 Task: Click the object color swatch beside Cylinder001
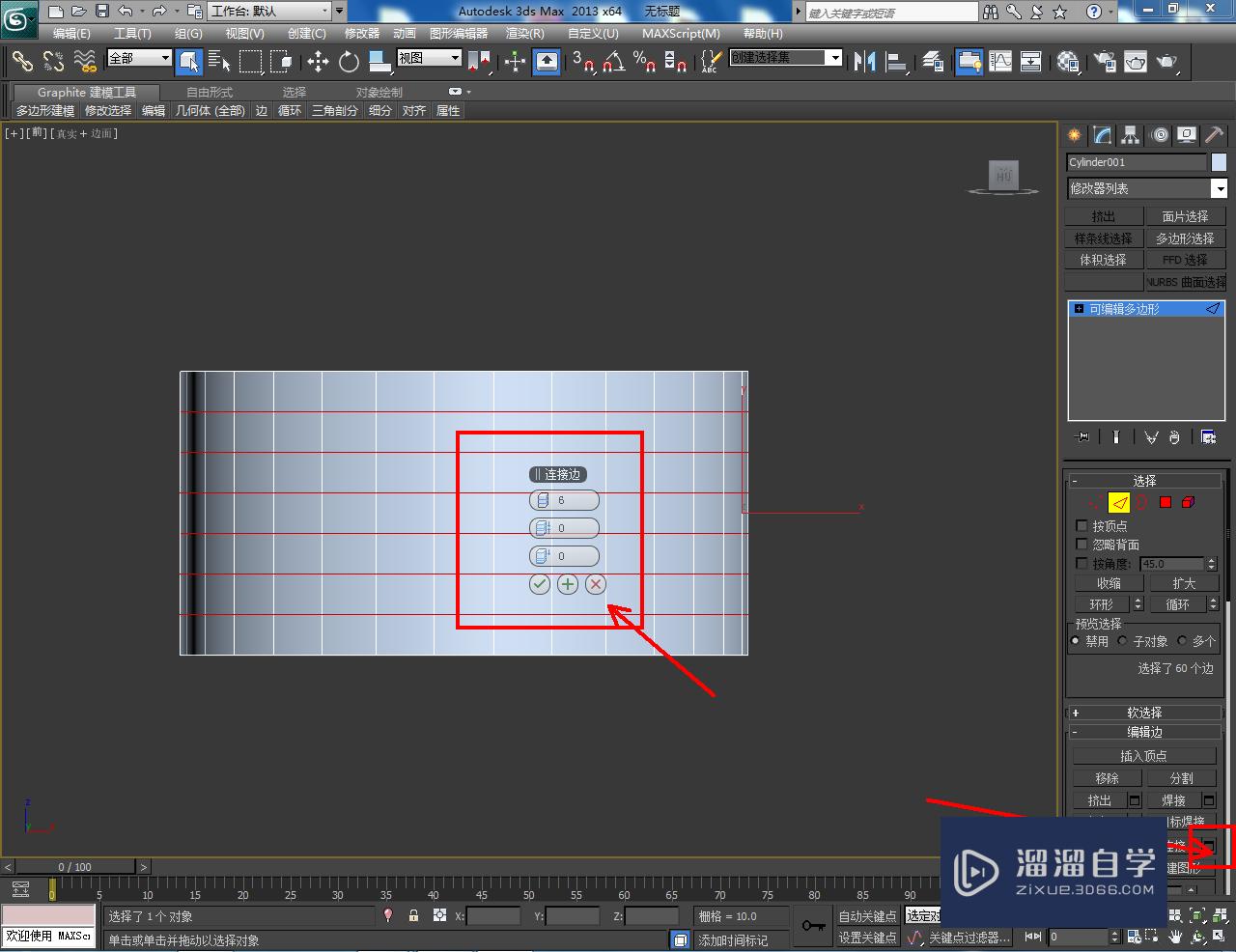pos(1219,162)
